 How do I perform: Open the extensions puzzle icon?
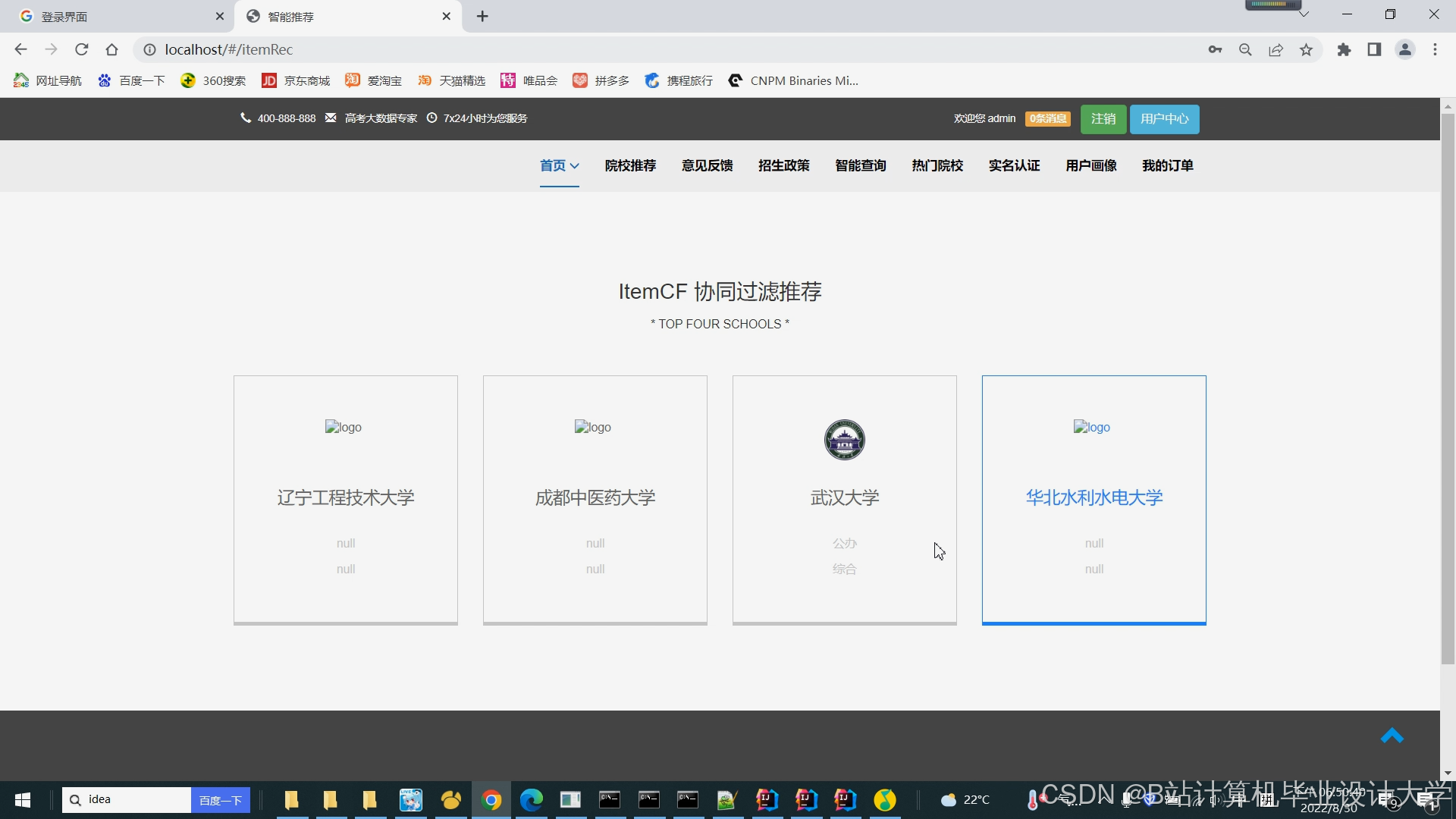(1344, 49)
